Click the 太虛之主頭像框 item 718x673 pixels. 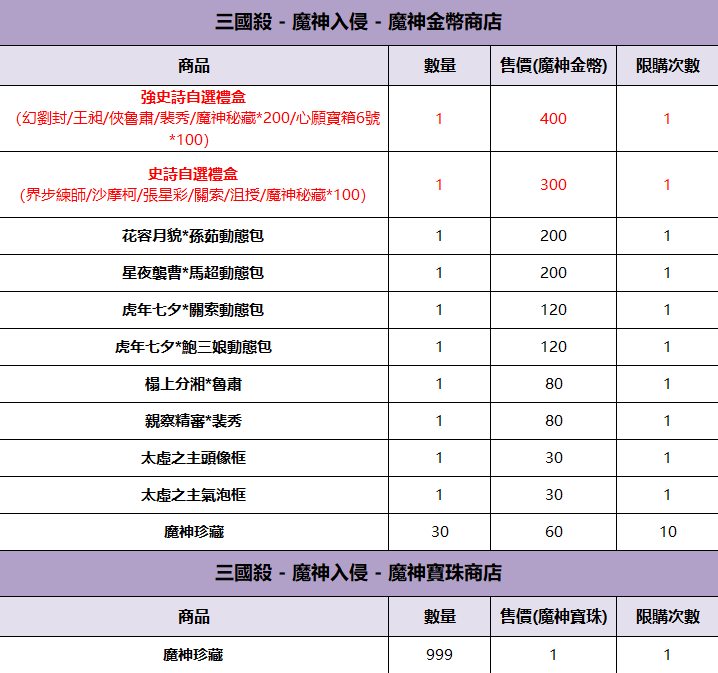194,458
